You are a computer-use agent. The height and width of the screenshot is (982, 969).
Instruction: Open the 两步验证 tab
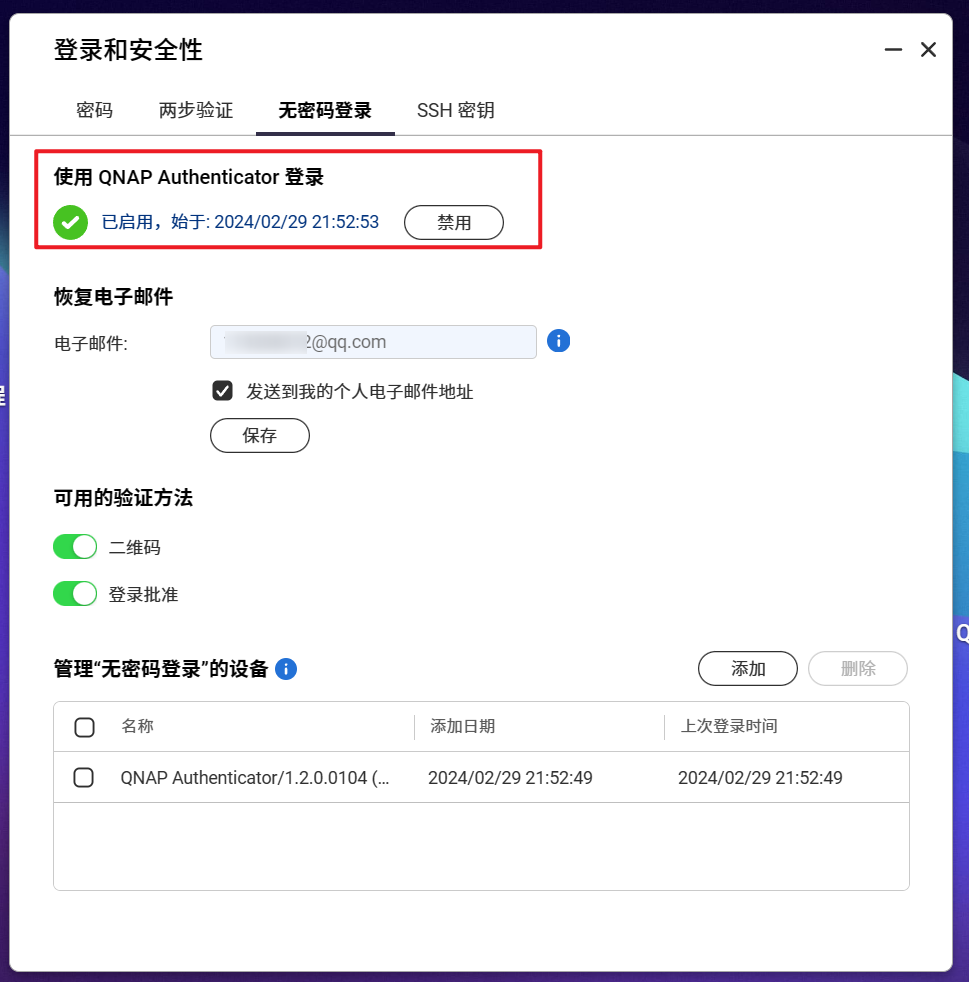tap(195, 110)
